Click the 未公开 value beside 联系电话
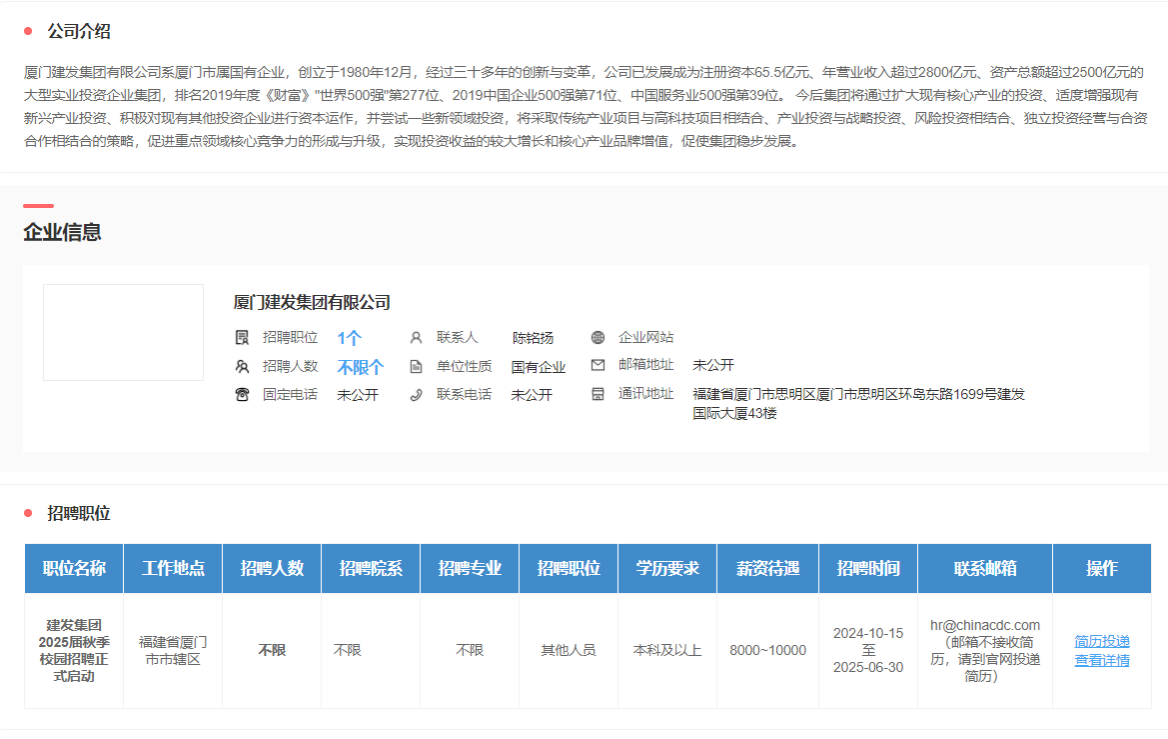1168x739 pixels. [x=532, y=395]
